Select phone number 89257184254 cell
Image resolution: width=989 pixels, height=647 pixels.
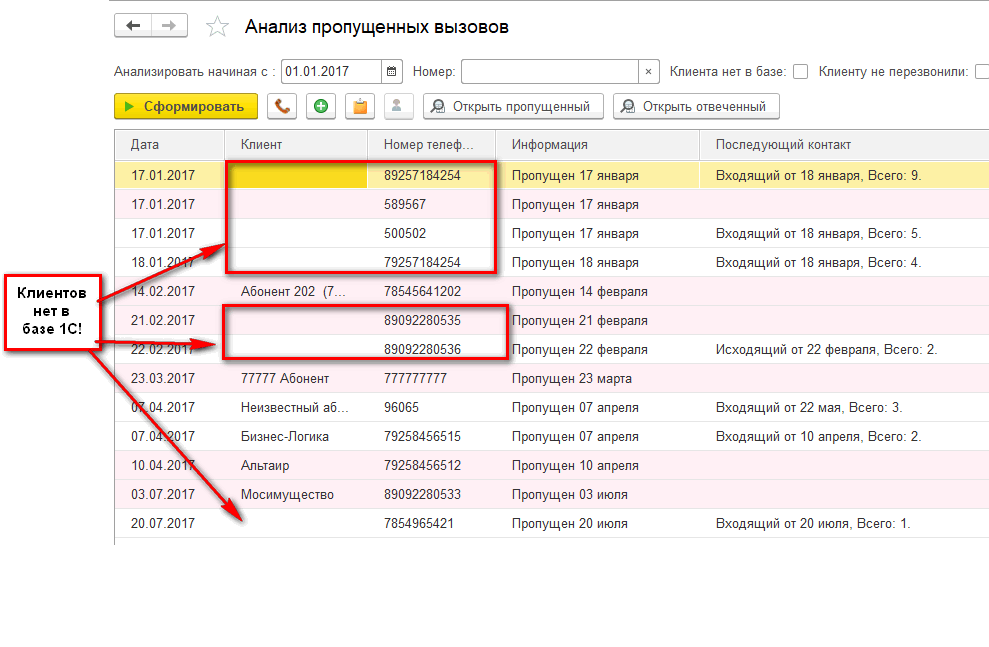[422, 175]
